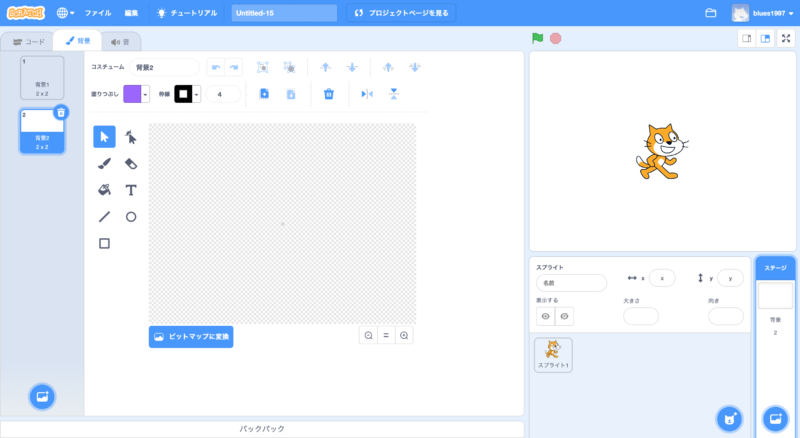Select the Circle tool

pyautogui.click(x=131, y=216)
